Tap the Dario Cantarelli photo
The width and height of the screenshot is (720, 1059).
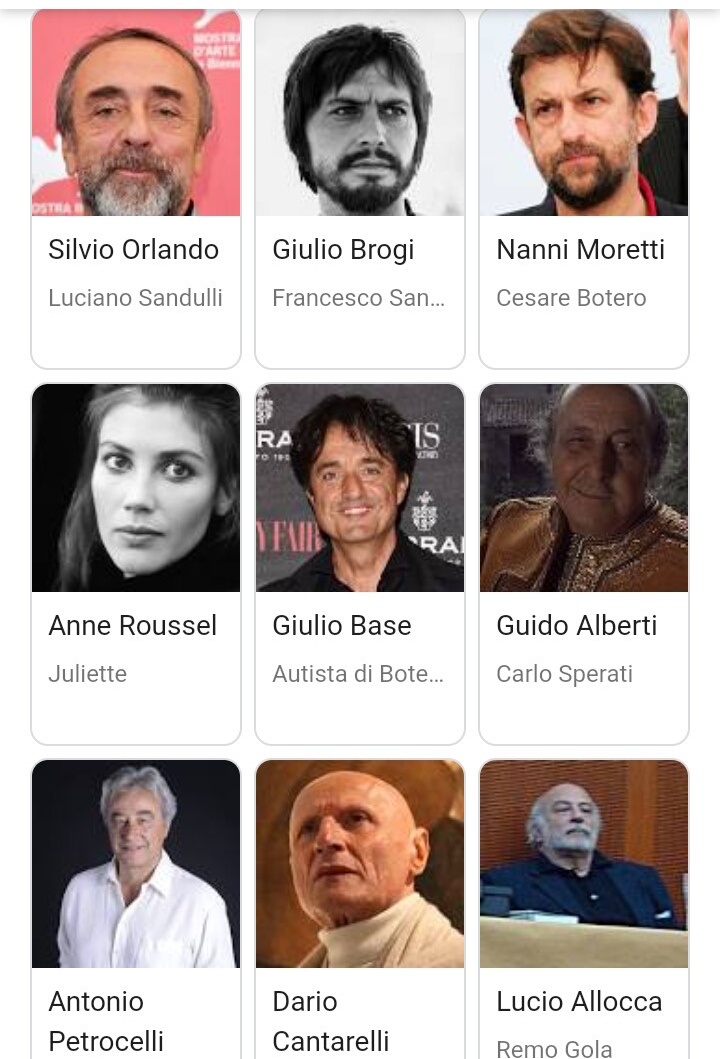pyautogui.click(x=360, y=864)
